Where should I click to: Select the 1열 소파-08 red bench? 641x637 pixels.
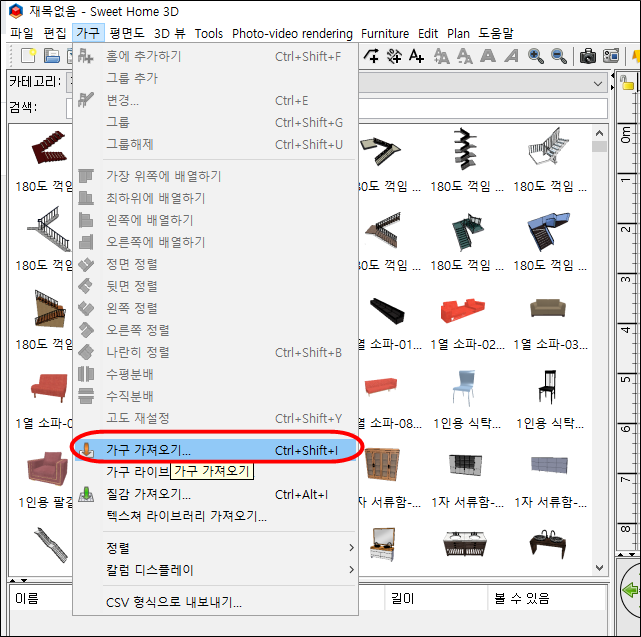(380, 386)
